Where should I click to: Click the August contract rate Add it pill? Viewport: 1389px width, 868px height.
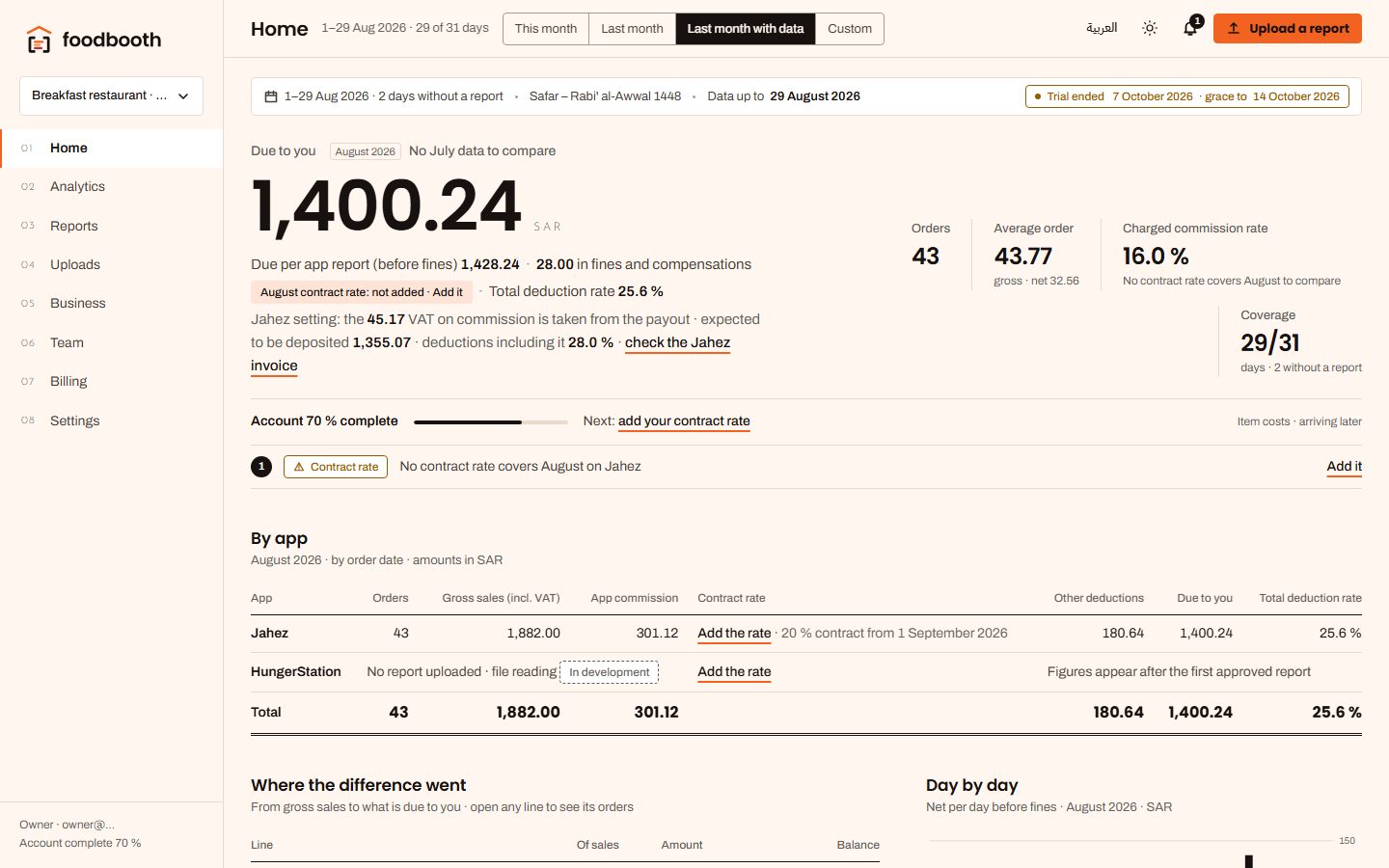tap(361, 292)
